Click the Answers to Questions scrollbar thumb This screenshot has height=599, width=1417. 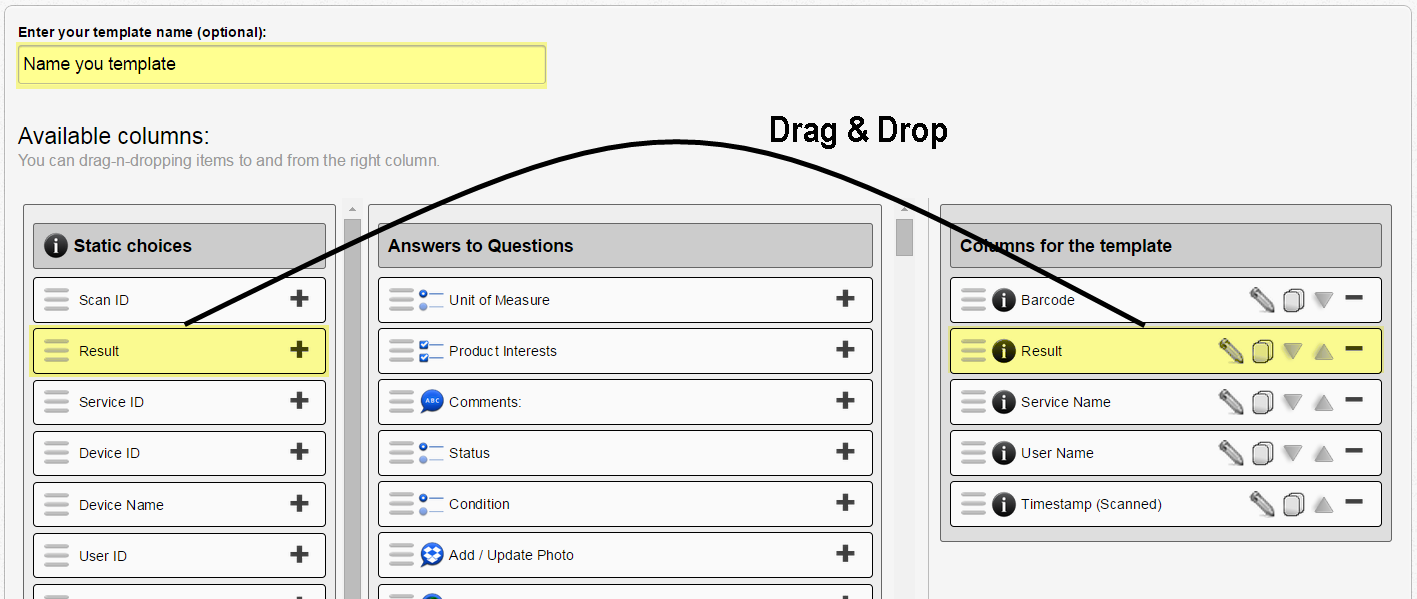pyautogui.click(x=904, y=237)
